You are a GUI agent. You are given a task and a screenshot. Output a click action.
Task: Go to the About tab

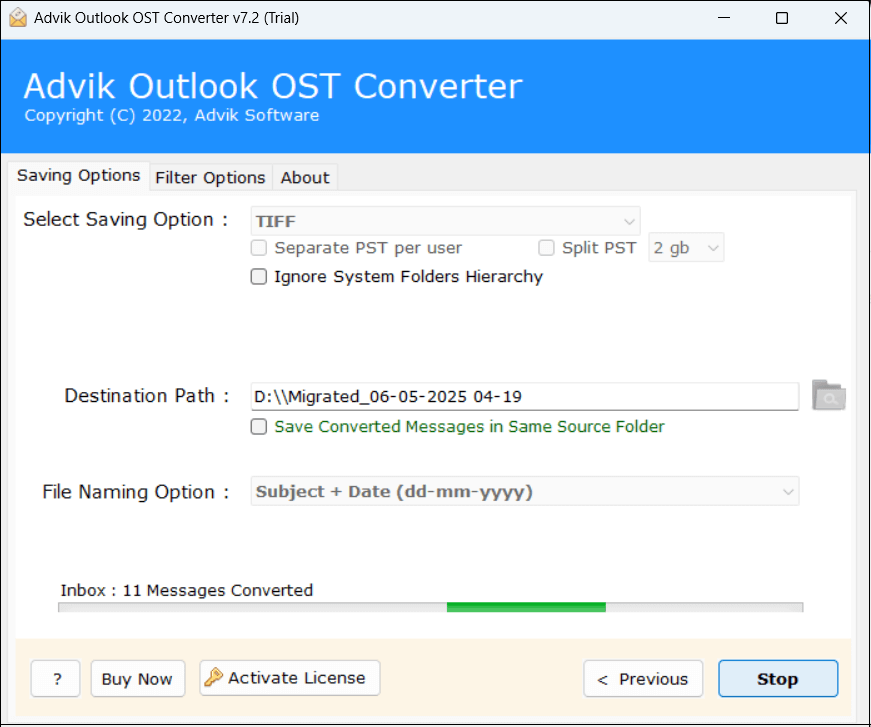coord(305,178)
